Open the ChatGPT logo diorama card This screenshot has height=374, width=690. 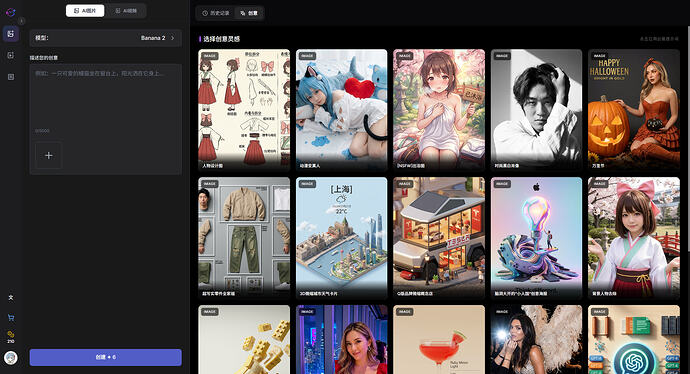(x=634, y=340)
